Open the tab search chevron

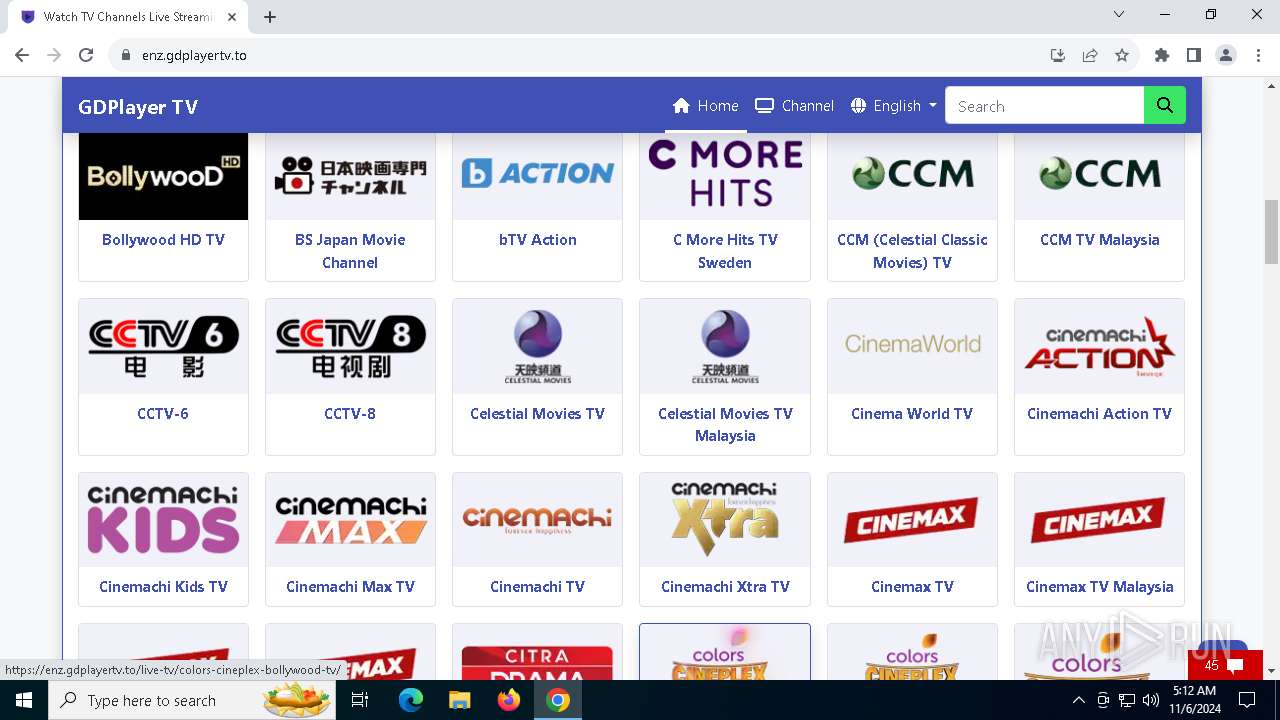(1119, 15)
